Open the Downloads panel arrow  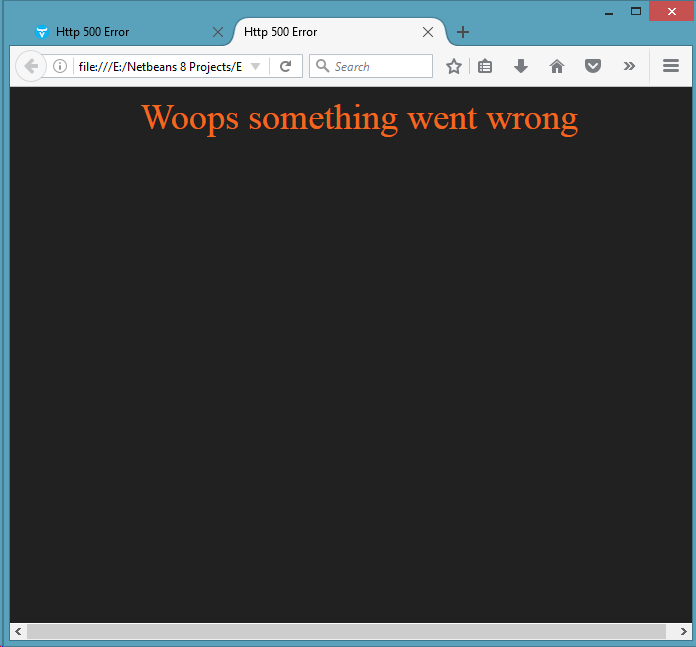tap(520, 66)
